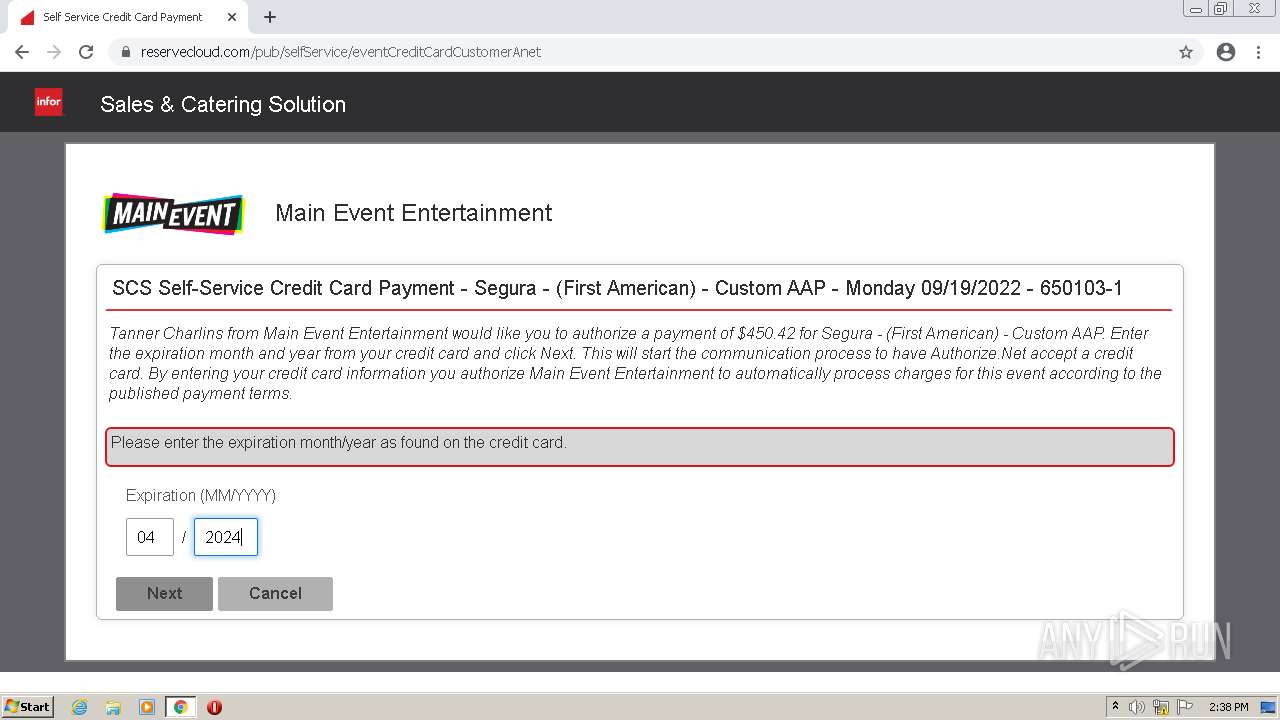Click the Sales & Catering Solution title
This screenshot has width=1280, height=720.
click(x=223, y=104)
